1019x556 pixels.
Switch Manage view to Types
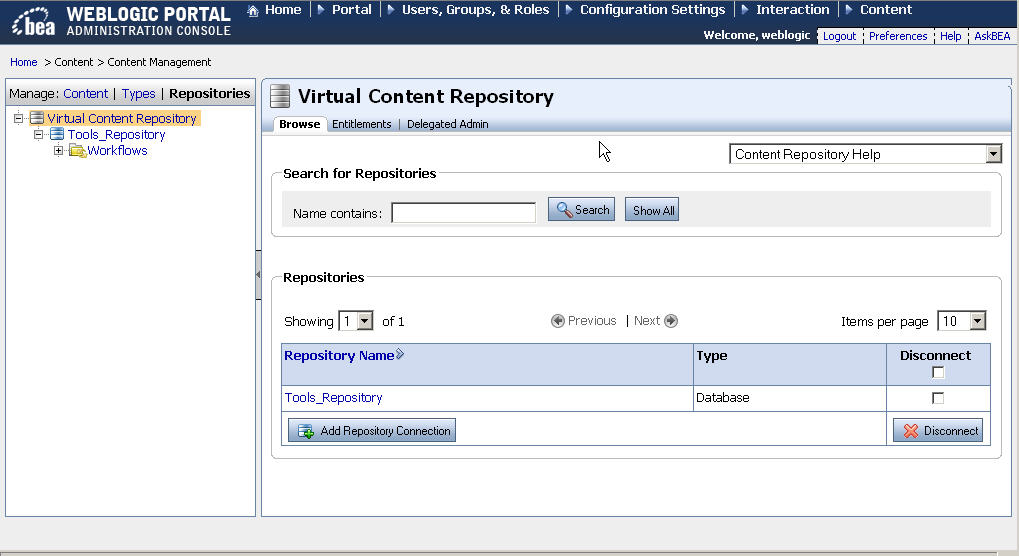click(138, 94)
